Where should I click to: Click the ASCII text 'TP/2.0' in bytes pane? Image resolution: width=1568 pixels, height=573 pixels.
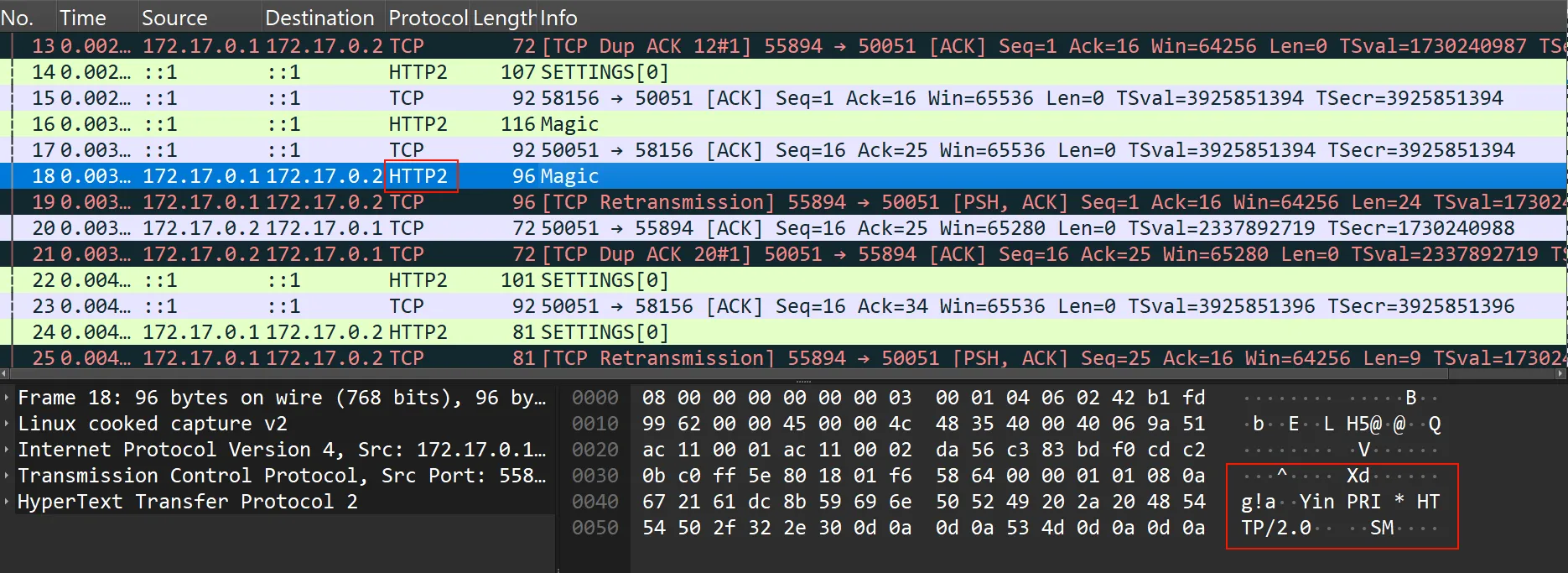[1276, 527]
